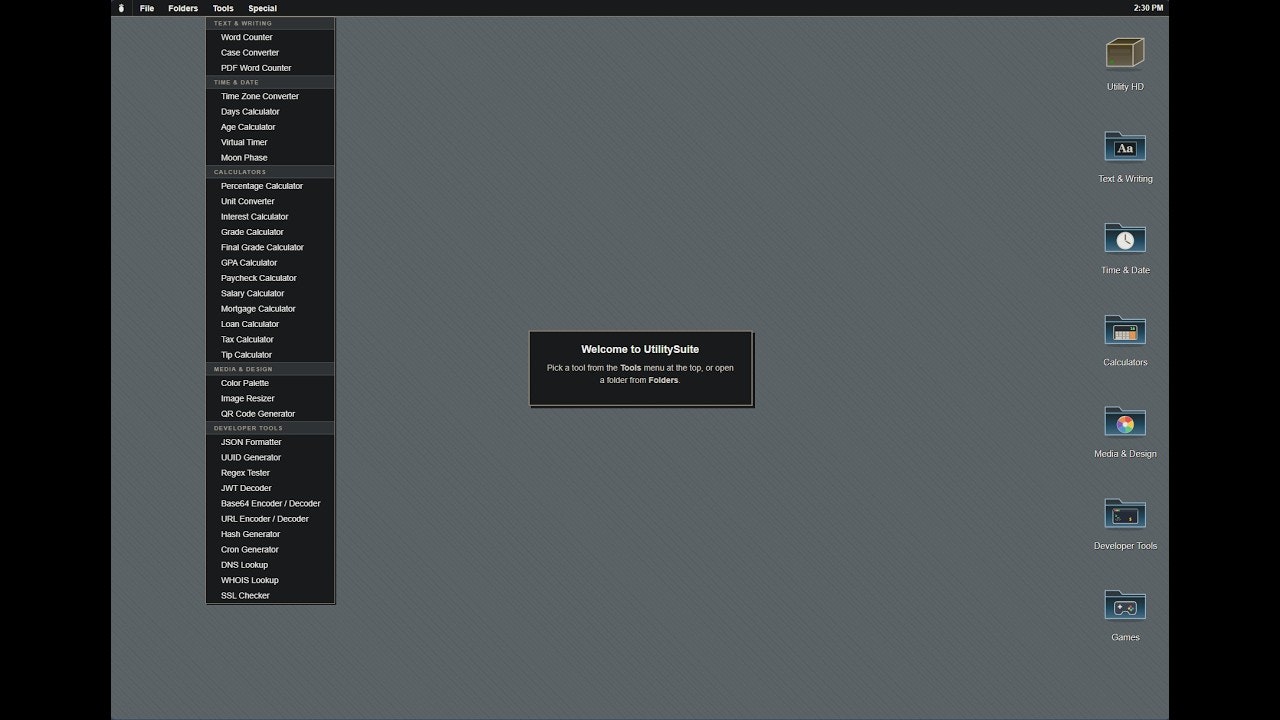Click the Welcome to UtilitySuite heading

(640, 350)
